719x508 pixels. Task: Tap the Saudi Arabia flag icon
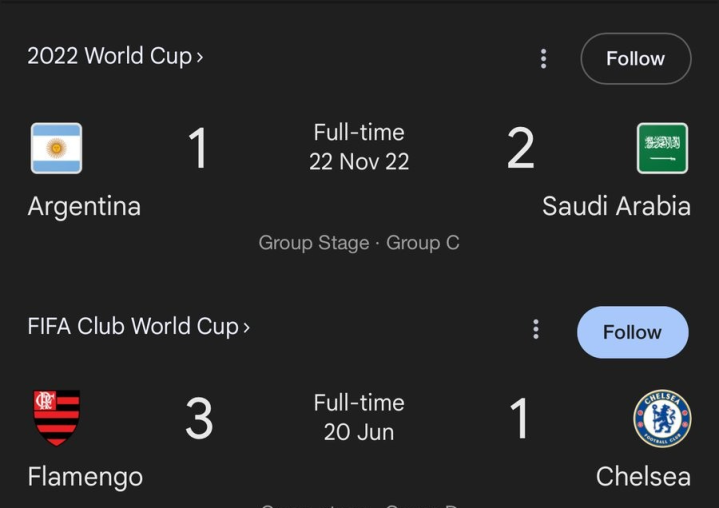click(x=662, y=148)
